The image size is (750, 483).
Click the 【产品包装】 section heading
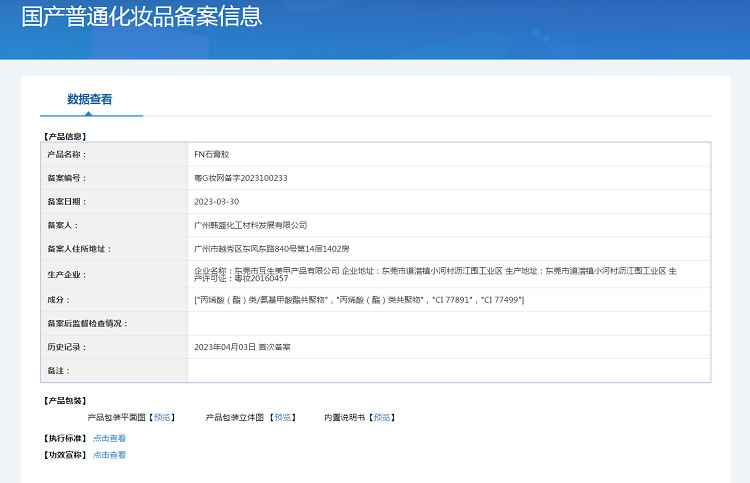[65, 401]
